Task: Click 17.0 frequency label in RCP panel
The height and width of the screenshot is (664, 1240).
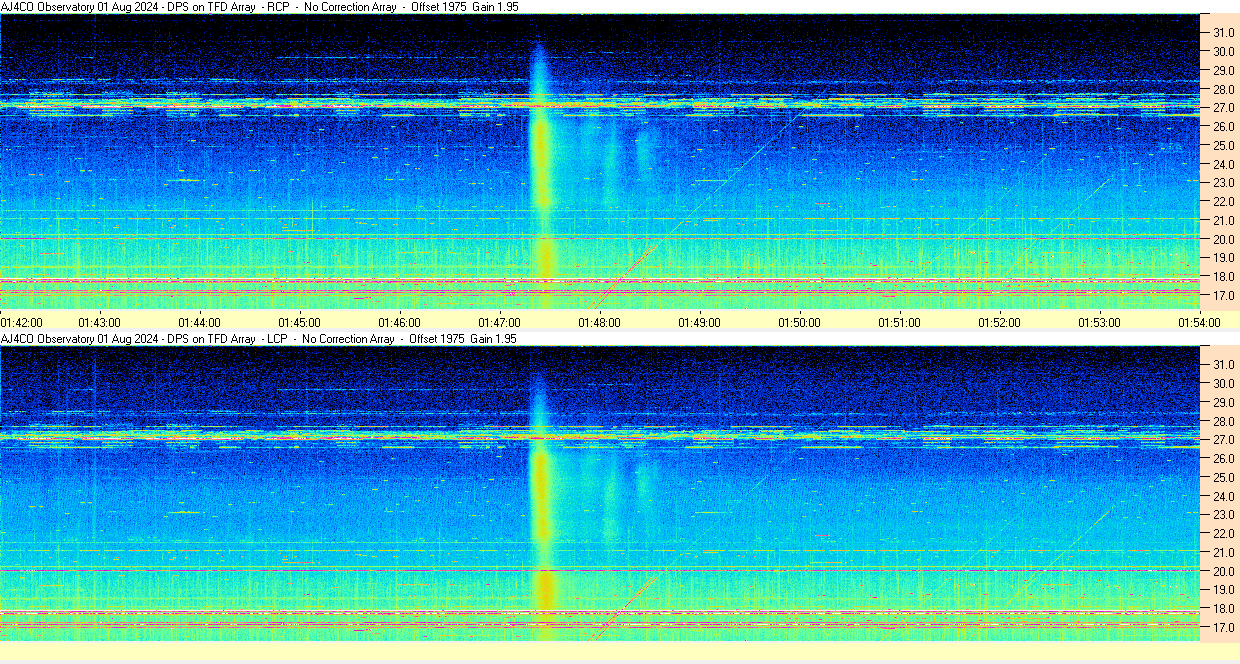Action: click(x=1224, y=296)
